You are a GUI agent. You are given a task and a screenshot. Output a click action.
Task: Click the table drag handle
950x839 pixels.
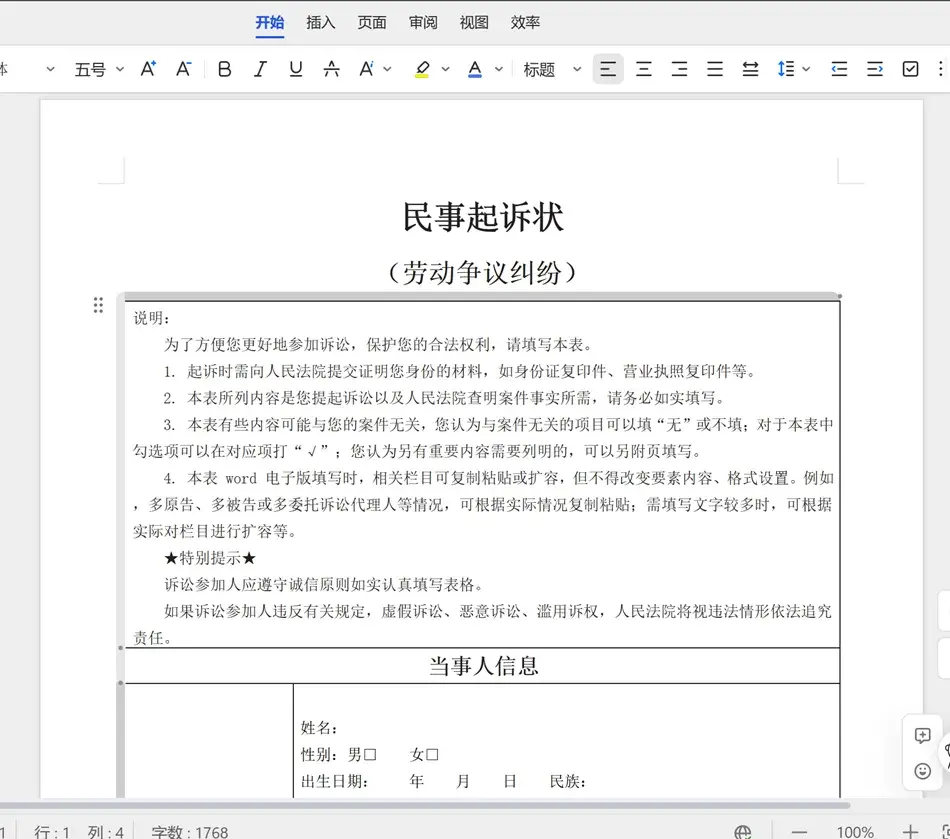[98, 305]
